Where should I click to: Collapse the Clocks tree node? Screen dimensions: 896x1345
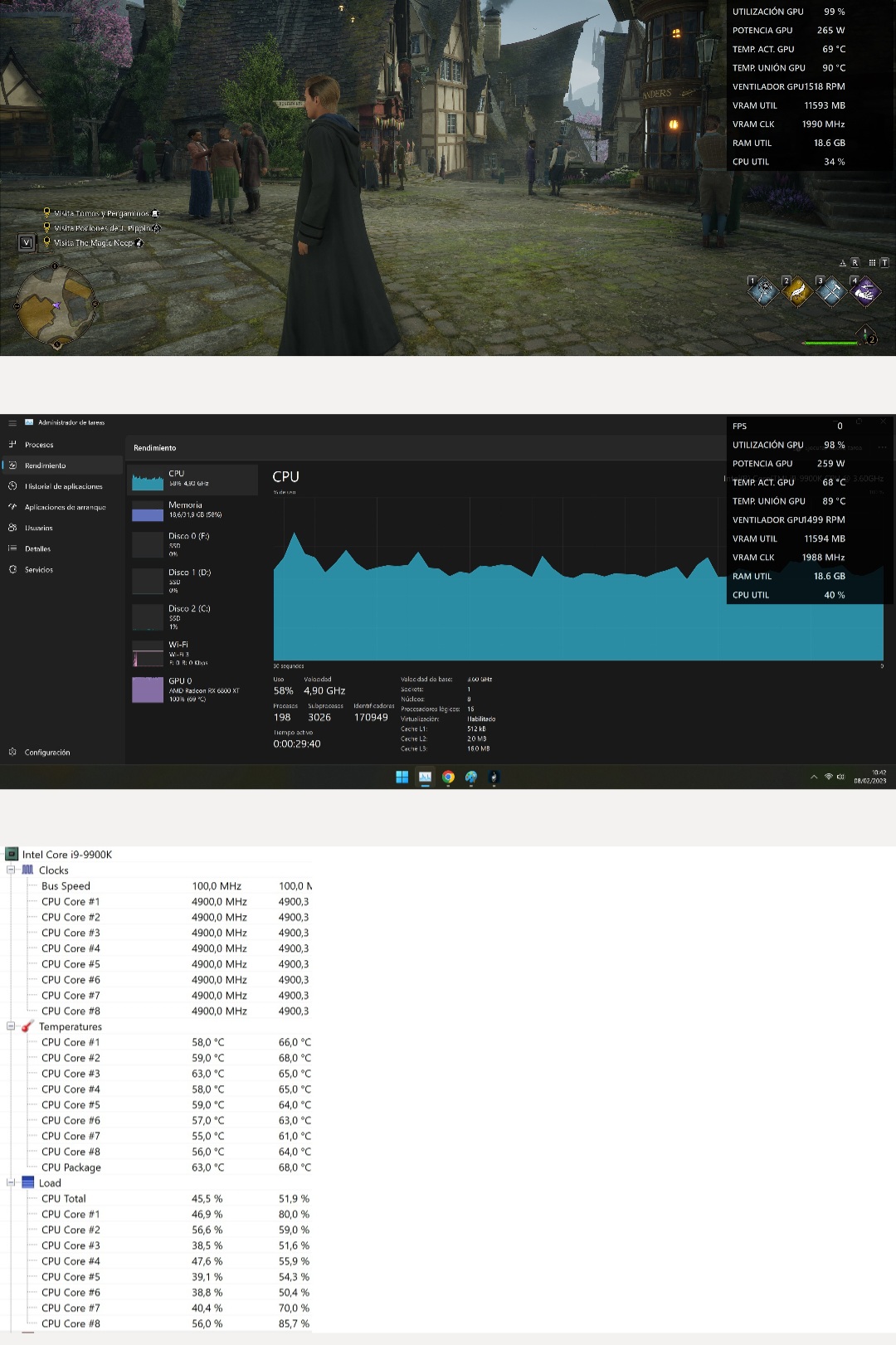coord(11,870)
